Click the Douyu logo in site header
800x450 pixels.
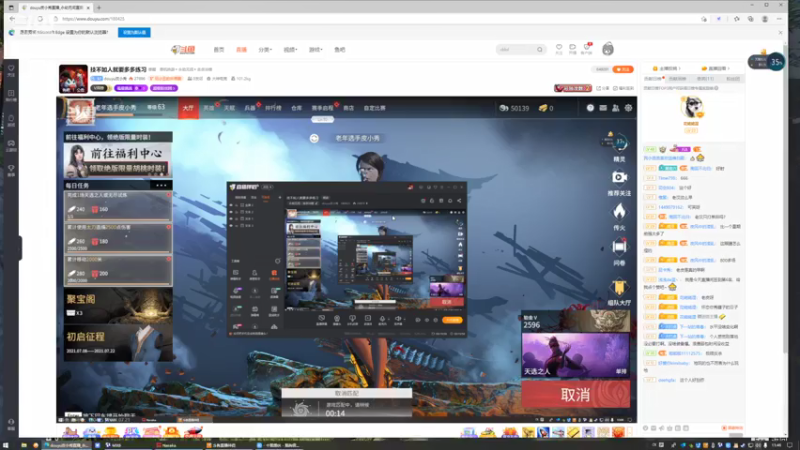183,49
